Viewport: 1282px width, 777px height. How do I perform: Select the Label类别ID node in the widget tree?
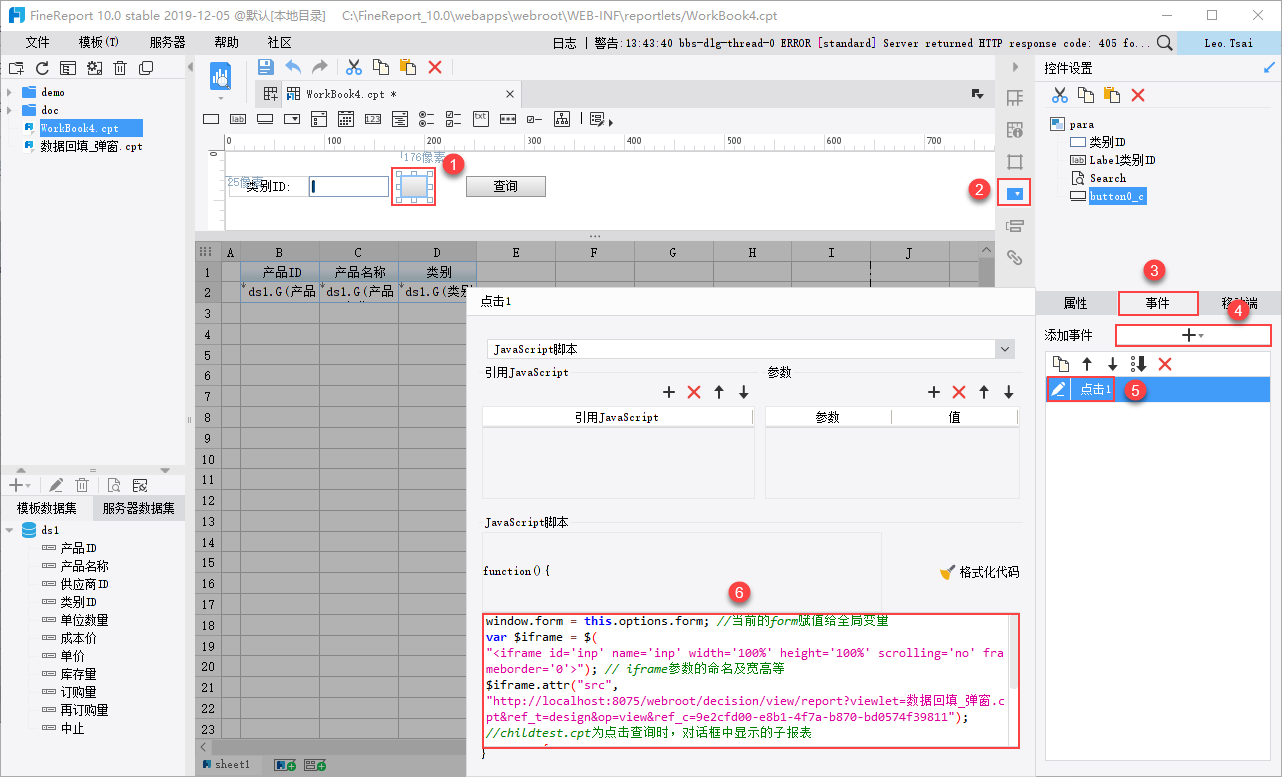1122,160
